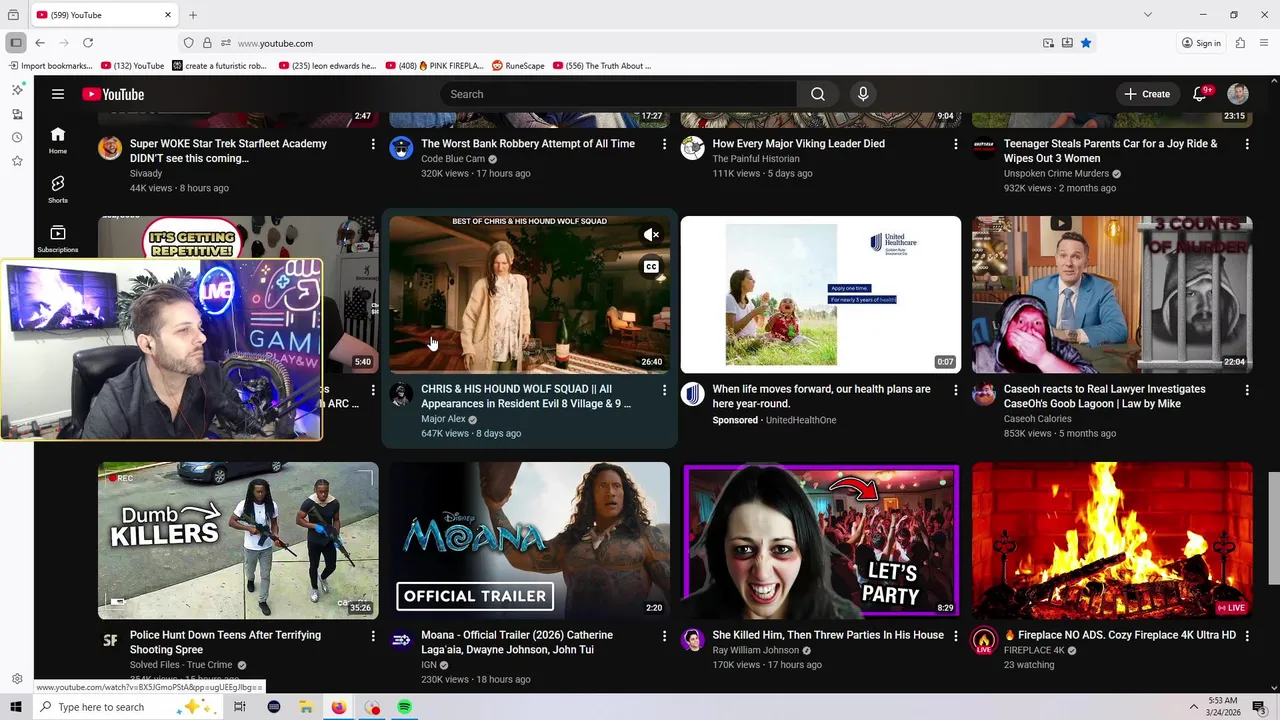Open options for Police Hunt Down Teens video

point(373,636)
